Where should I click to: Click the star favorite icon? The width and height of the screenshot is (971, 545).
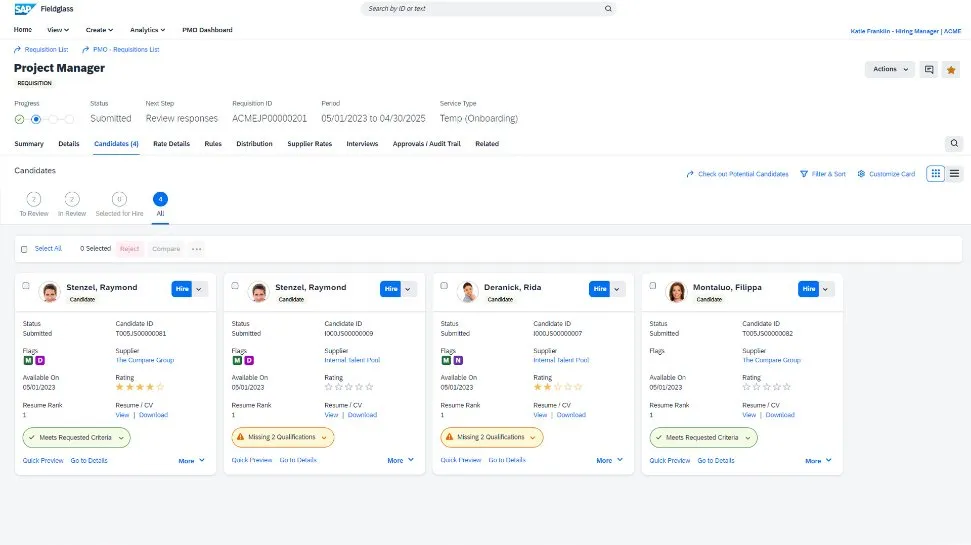951,69
